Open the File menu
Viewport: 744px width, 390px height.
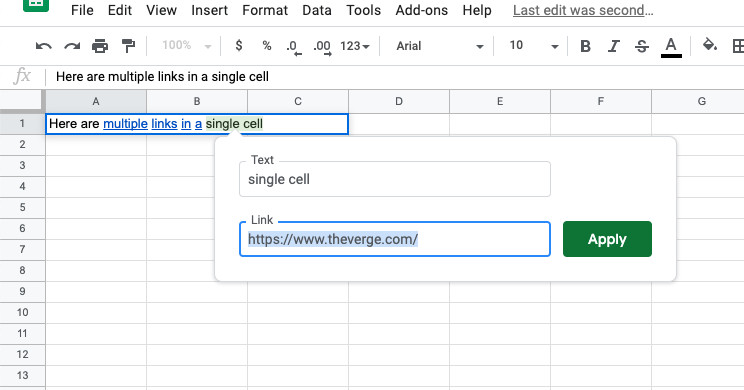coord(82,10)
